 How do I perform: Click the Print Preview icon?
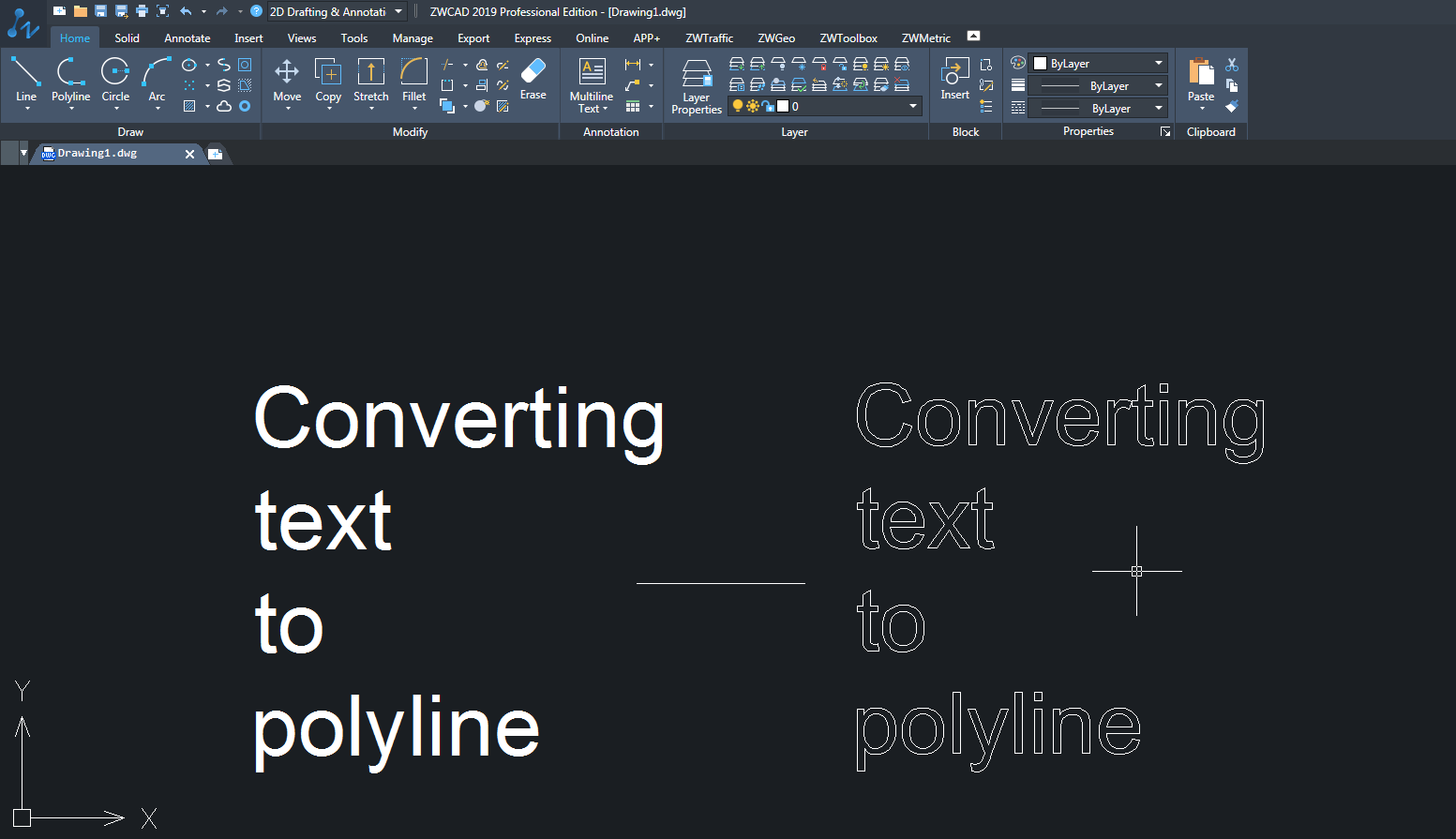(162, 11)
